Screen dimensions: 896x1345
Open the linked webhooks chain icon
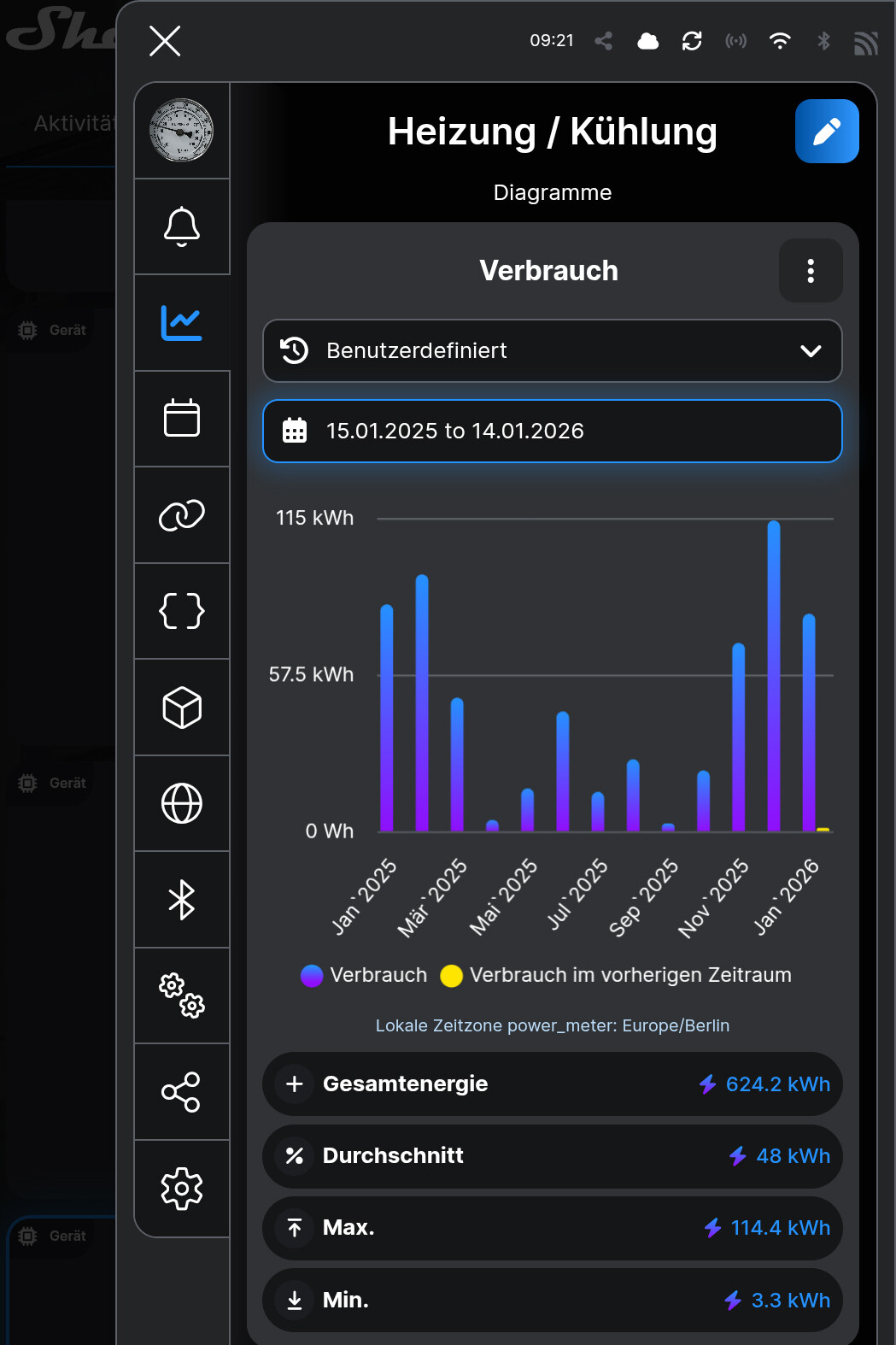182,515
